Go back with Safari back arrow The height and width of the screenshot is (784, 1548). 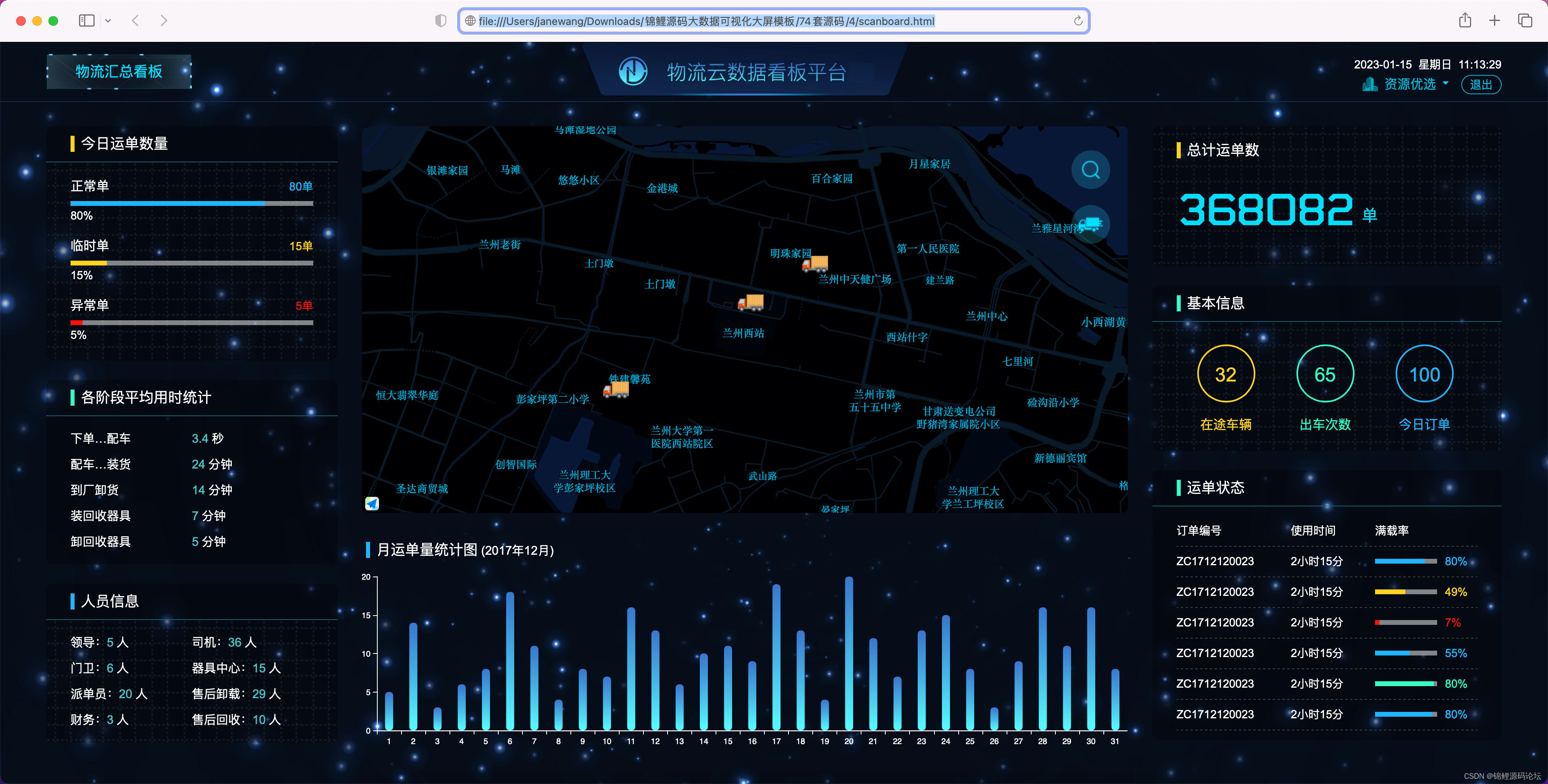click(x=135, y=21)
